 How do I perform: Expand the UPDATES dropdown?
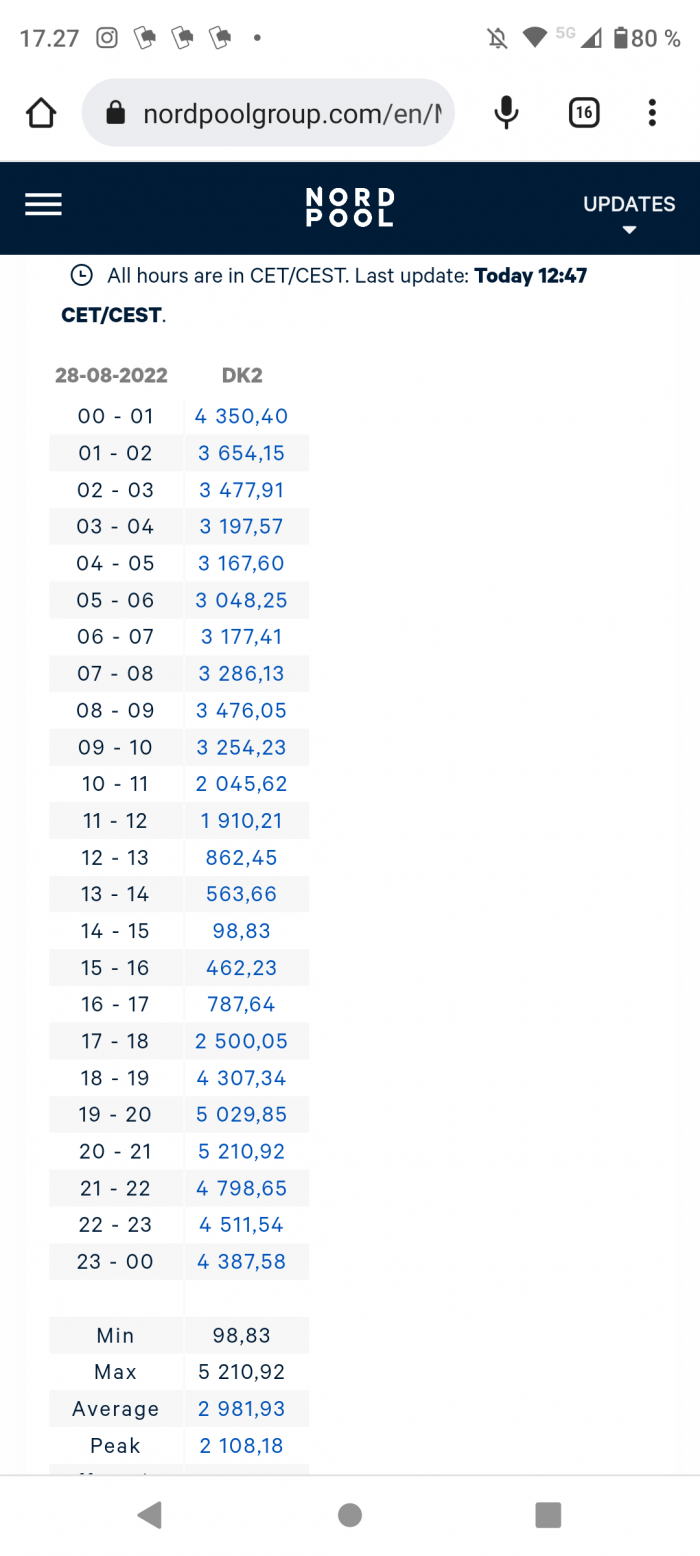[x=629, y=213]
